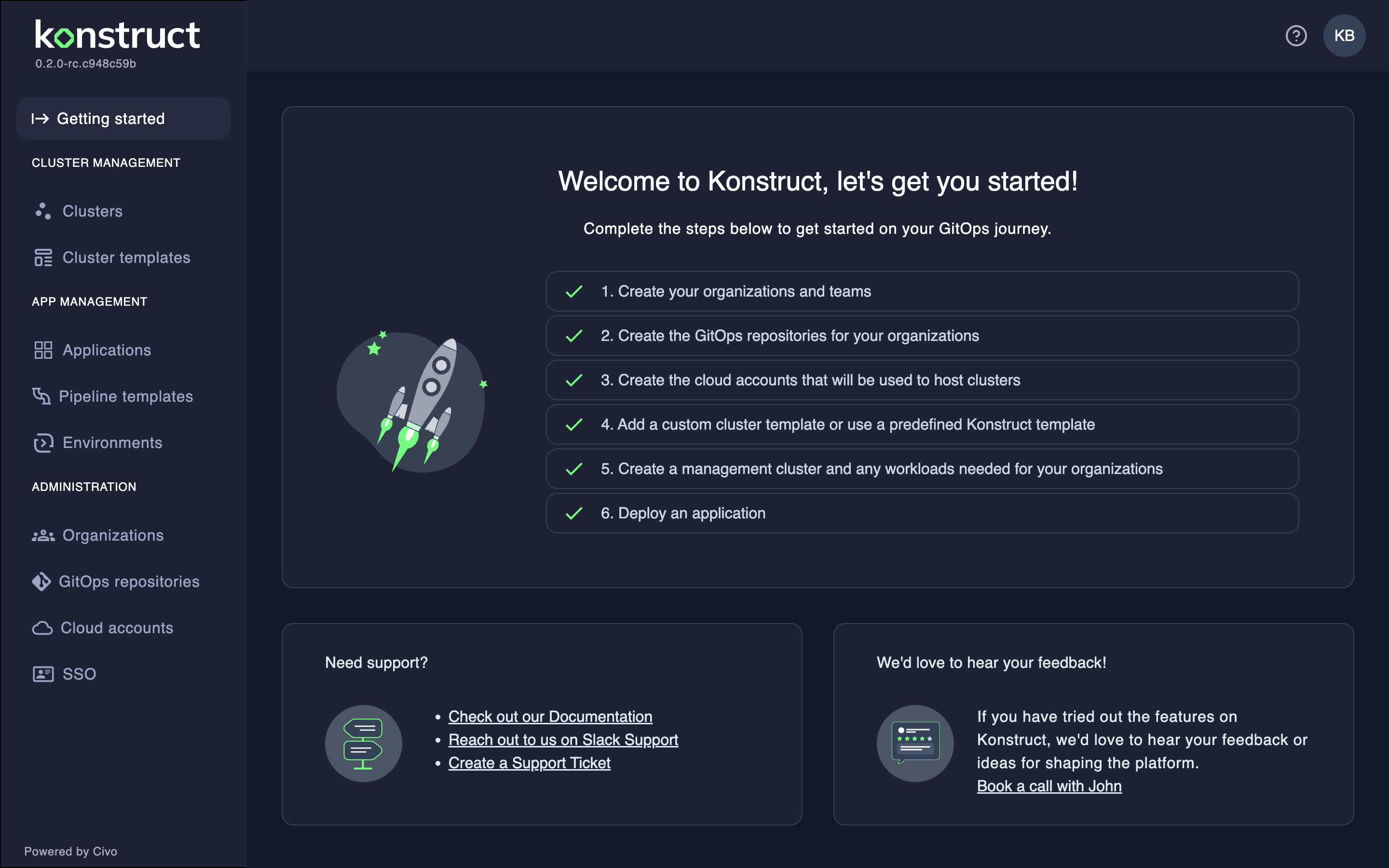
Task: Open Environments using its sidebar icon
Action: [42, 443]
